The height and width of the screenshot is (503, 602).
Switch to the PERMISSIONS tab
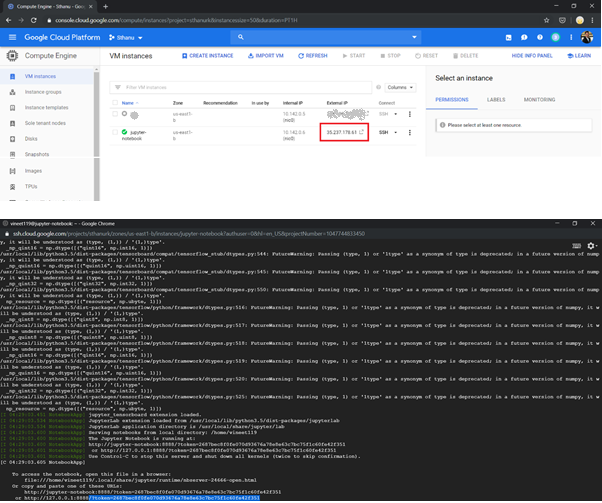(x=452, y=100)
